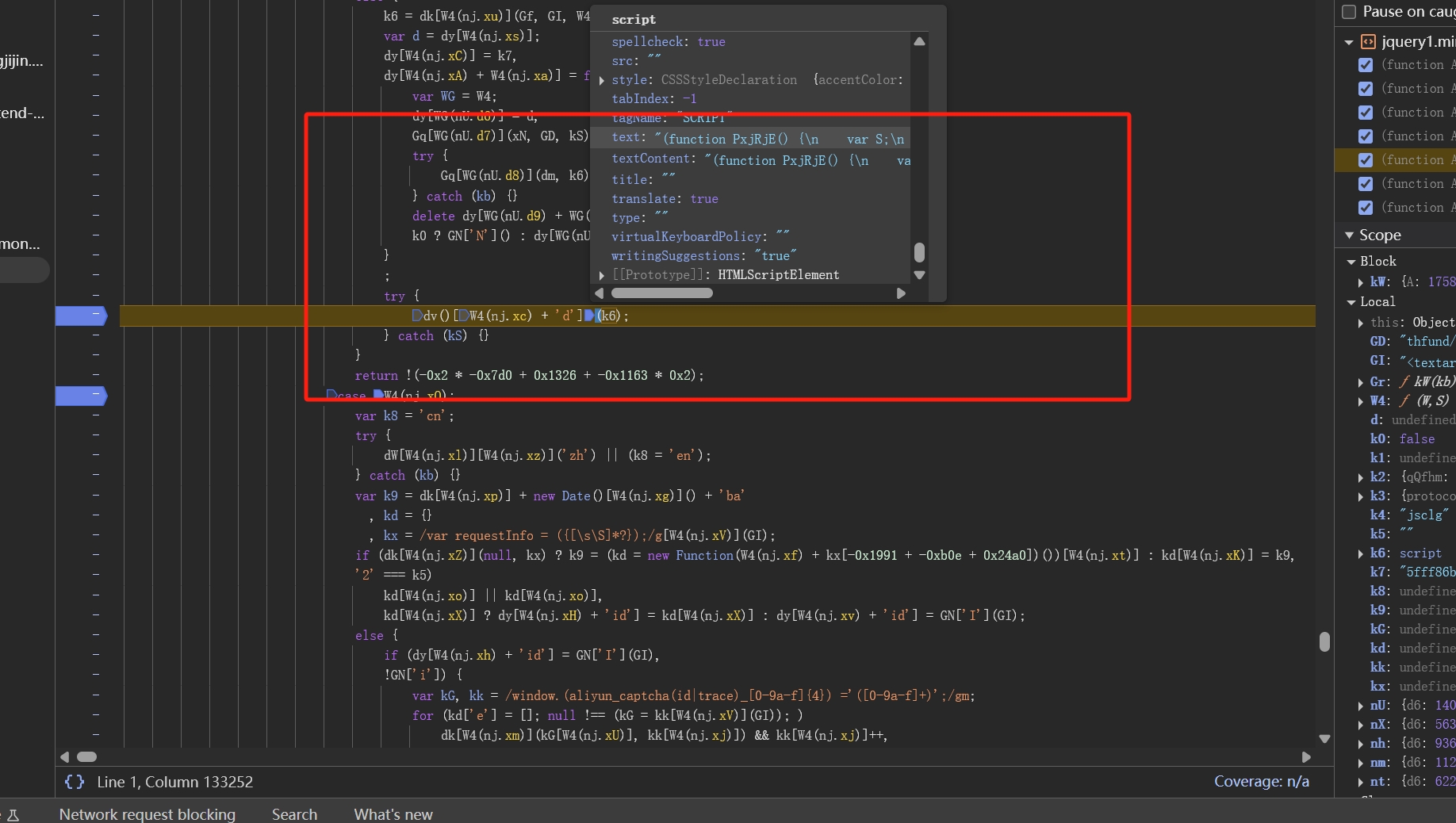Click the pretty-print curly braces icon

click(x=75, y=782)
